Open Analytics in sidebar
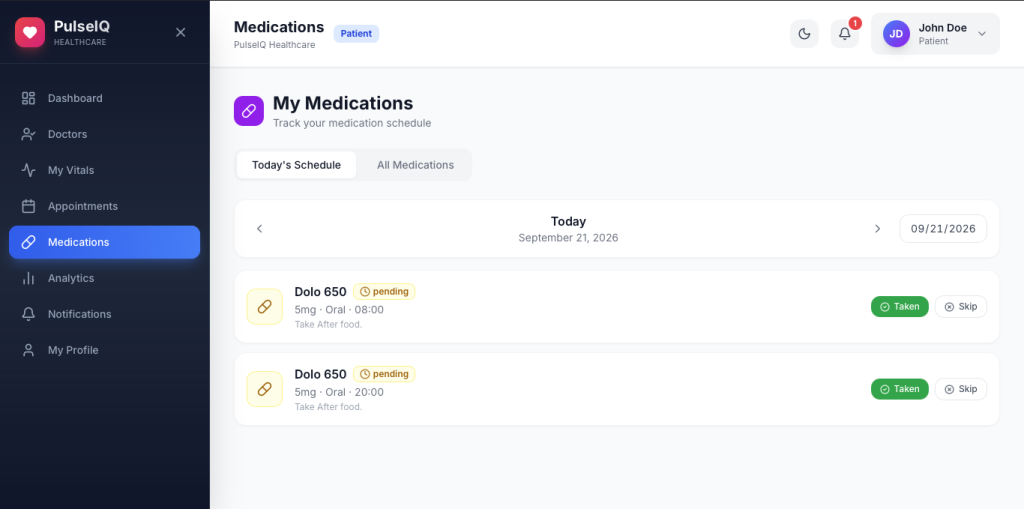1024x509 pixels. click(x=104, y=278)
